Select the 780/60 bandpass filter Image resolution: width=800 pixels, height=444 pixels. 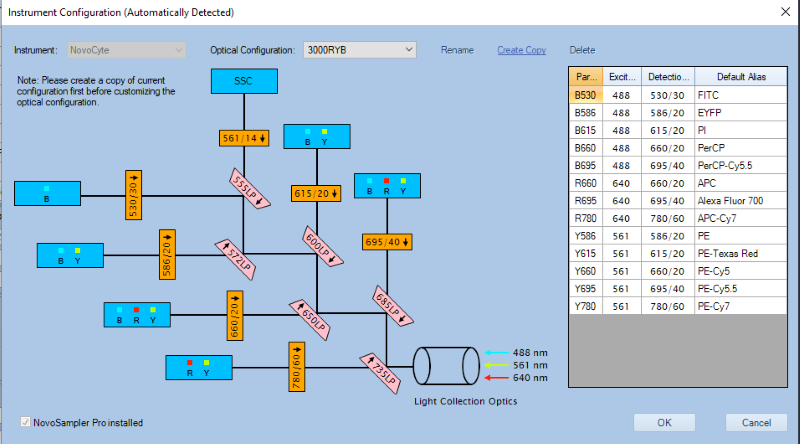296,367
